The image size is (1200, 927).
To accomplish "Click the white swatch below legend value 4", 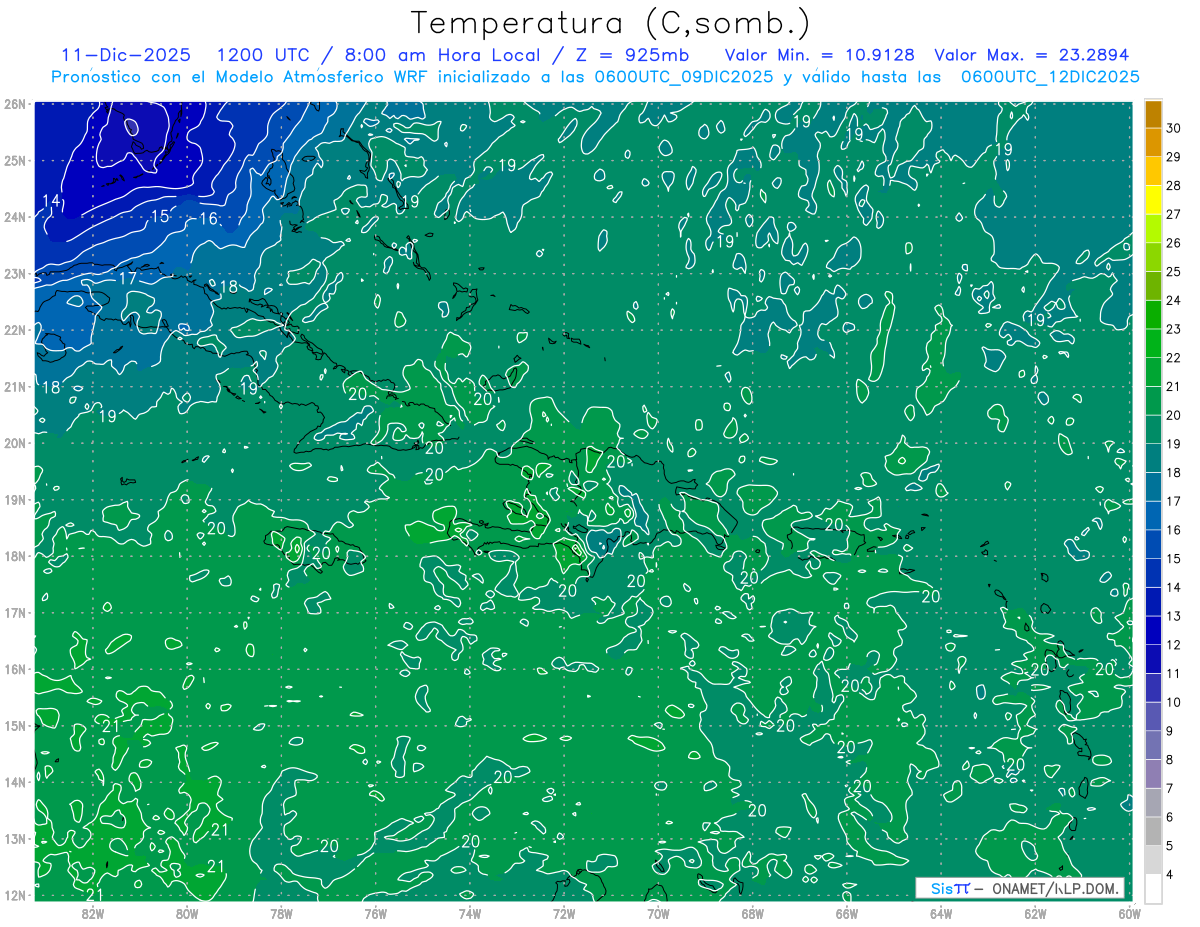I will (x=1153, y=888).
